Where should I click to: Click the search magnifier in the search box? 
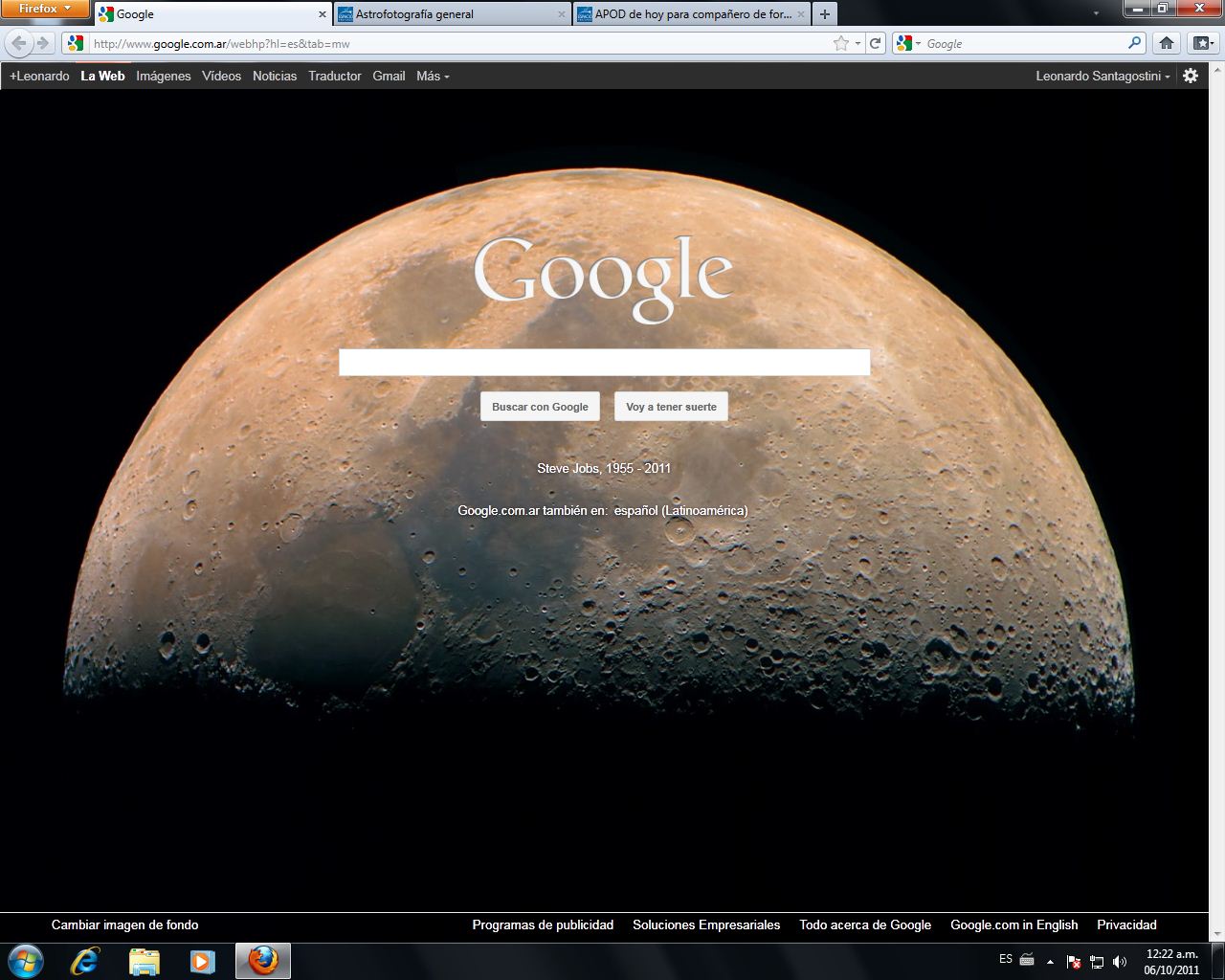coord(1134,43)
